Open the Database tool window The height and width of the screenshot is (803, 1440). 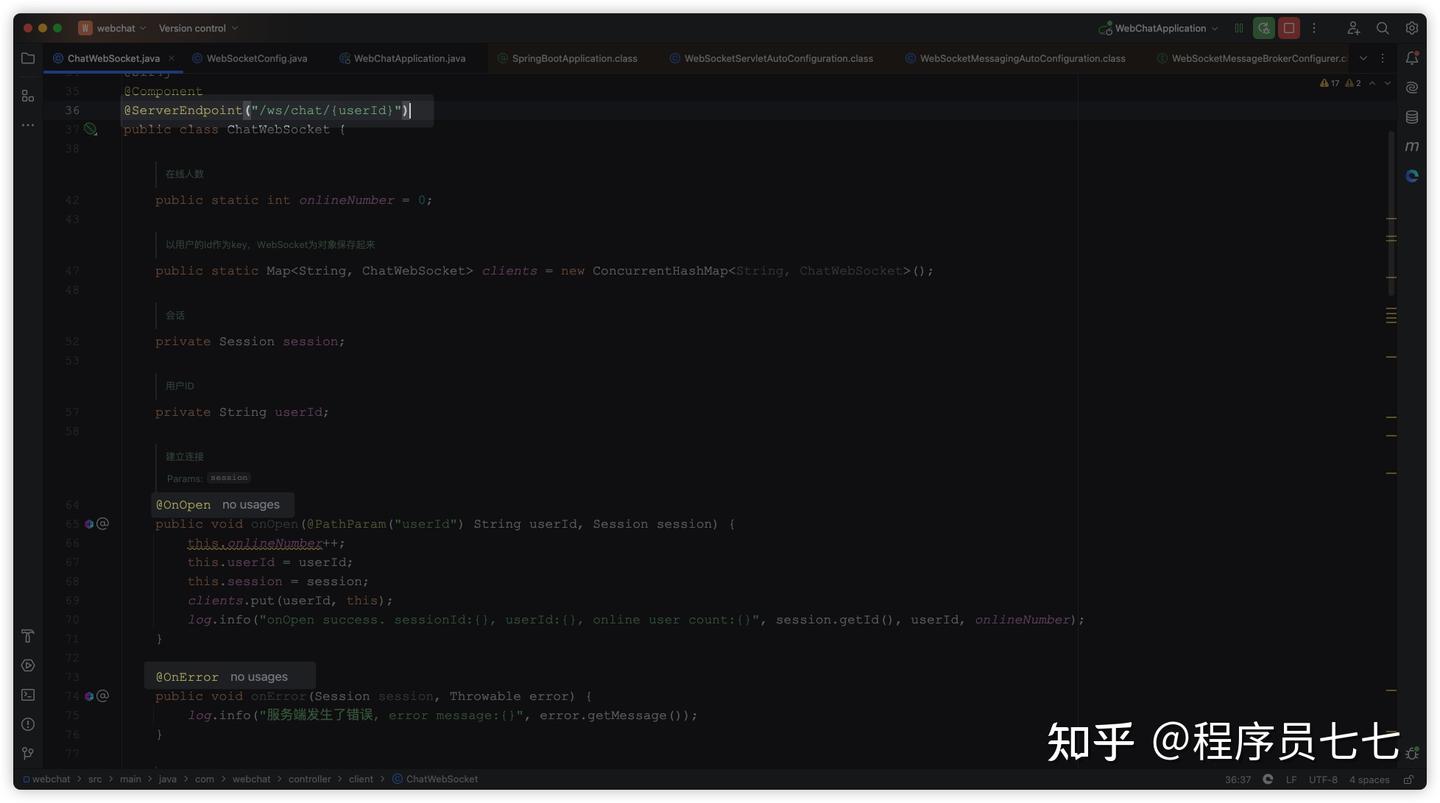1412,116
